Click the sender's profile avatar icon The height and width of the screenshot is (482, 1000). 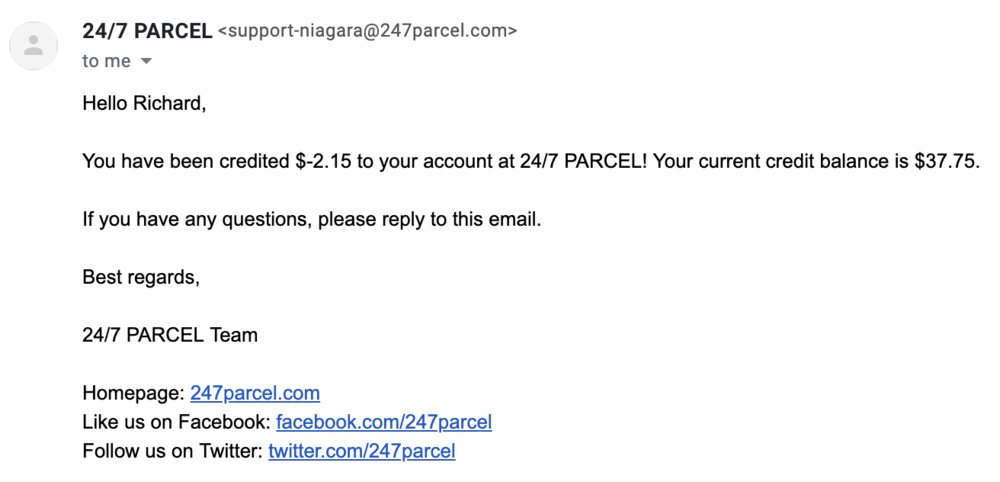[34, 45]
